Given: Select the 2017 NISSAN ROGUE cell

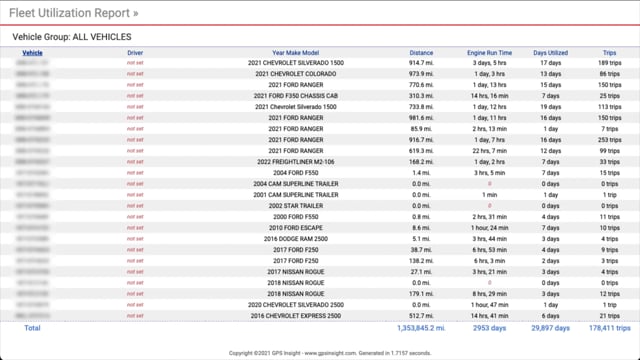Looking at the screenshot, I should click(296, 272).
